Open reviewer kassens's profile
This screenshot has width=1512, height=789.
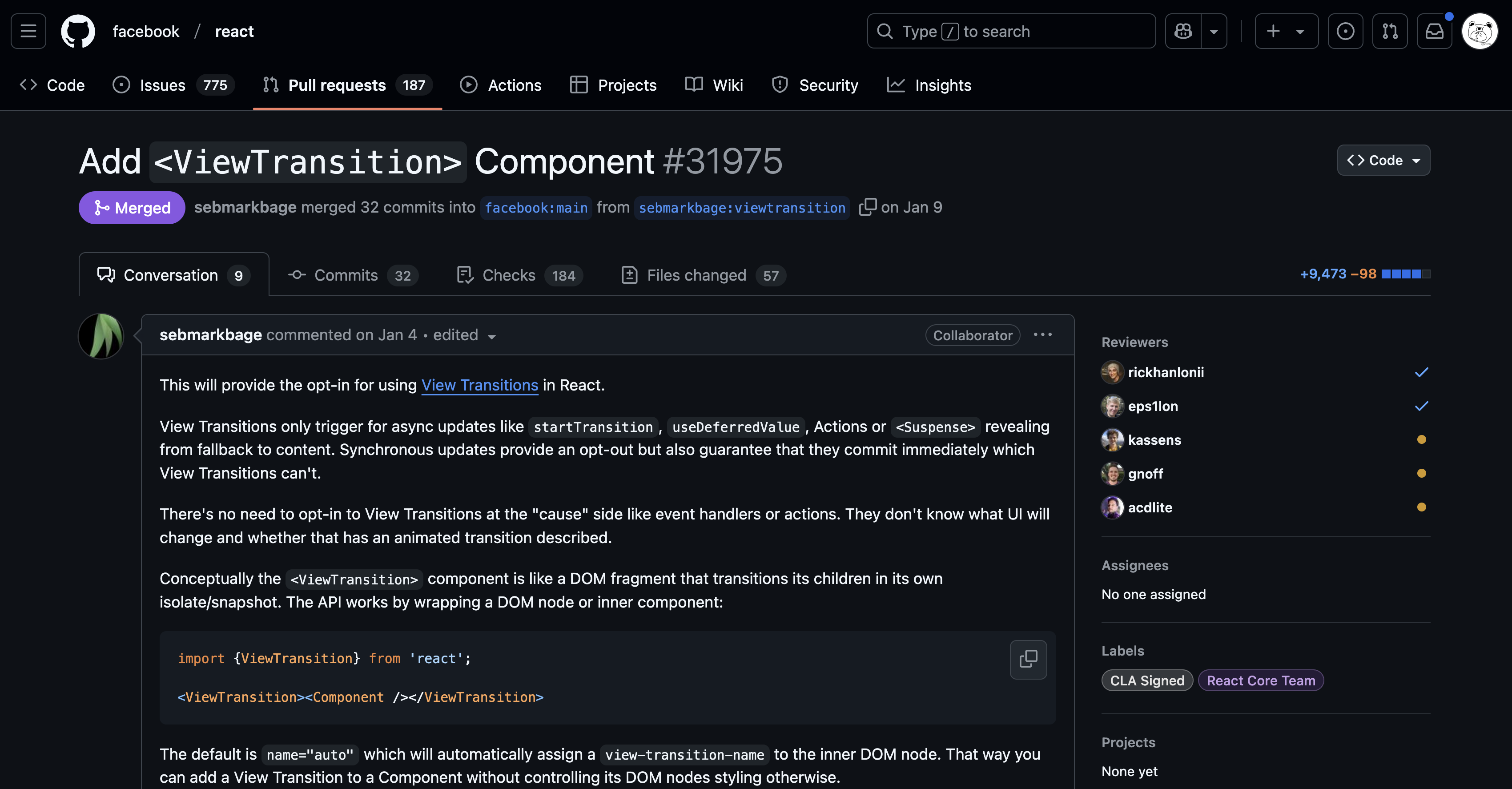(x=1154, y=440)
